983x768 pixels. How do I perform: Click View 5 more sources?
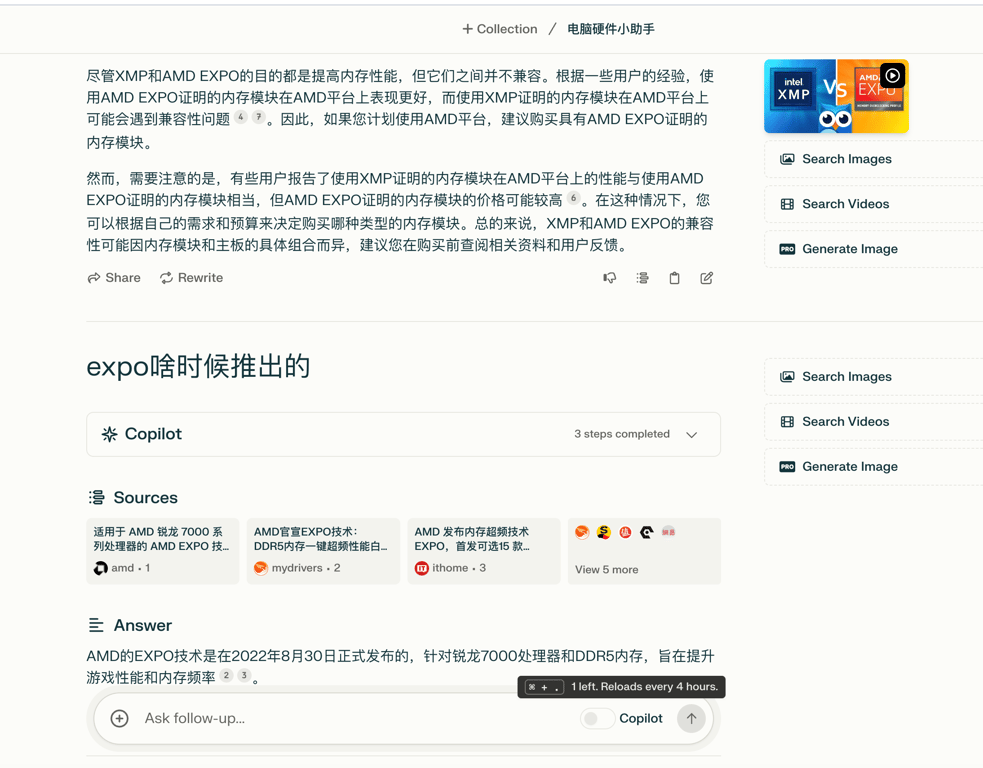click(x=644, y=551)
